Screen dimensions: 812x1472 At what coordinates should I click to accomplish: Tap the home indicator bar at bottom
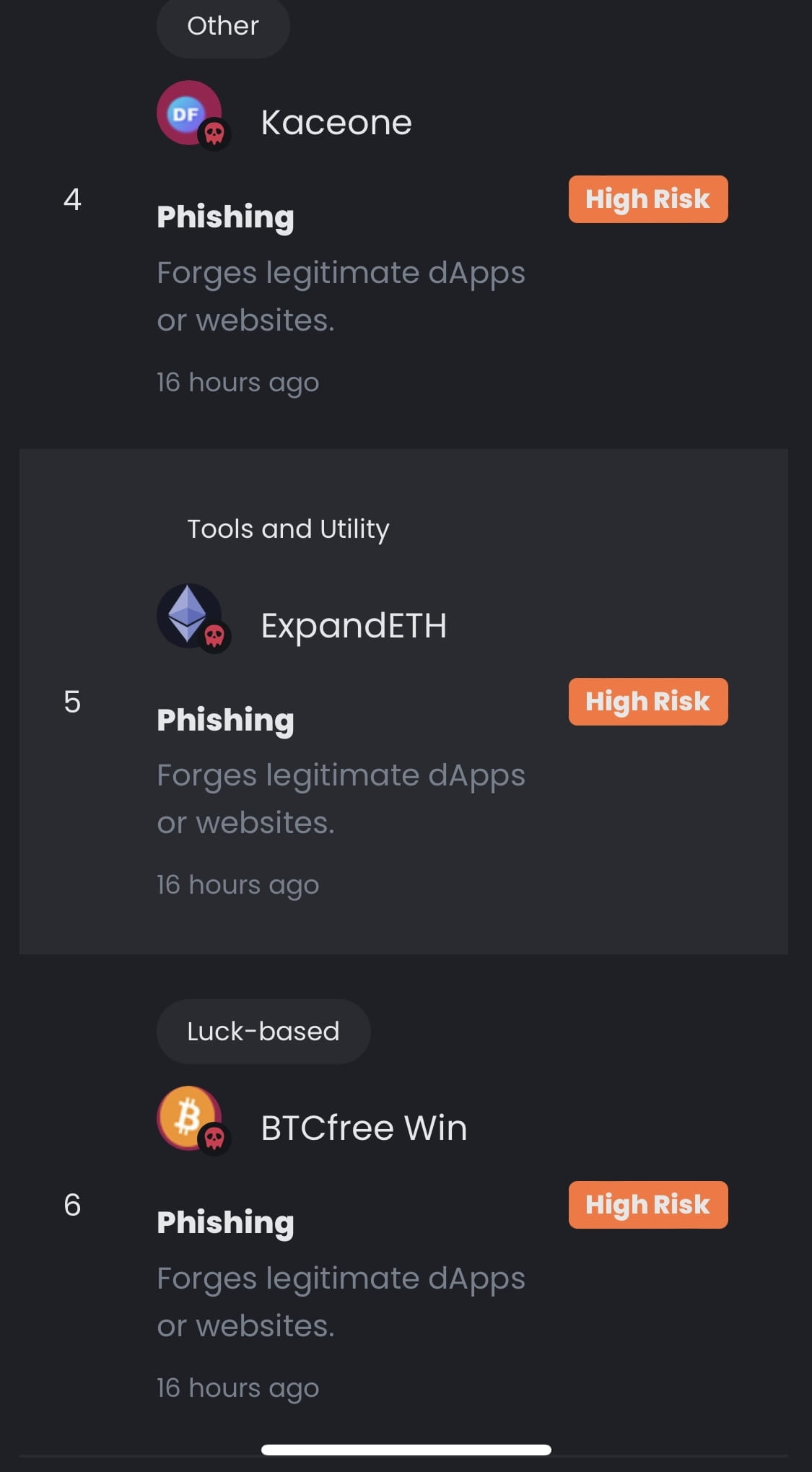[406, 1449]
